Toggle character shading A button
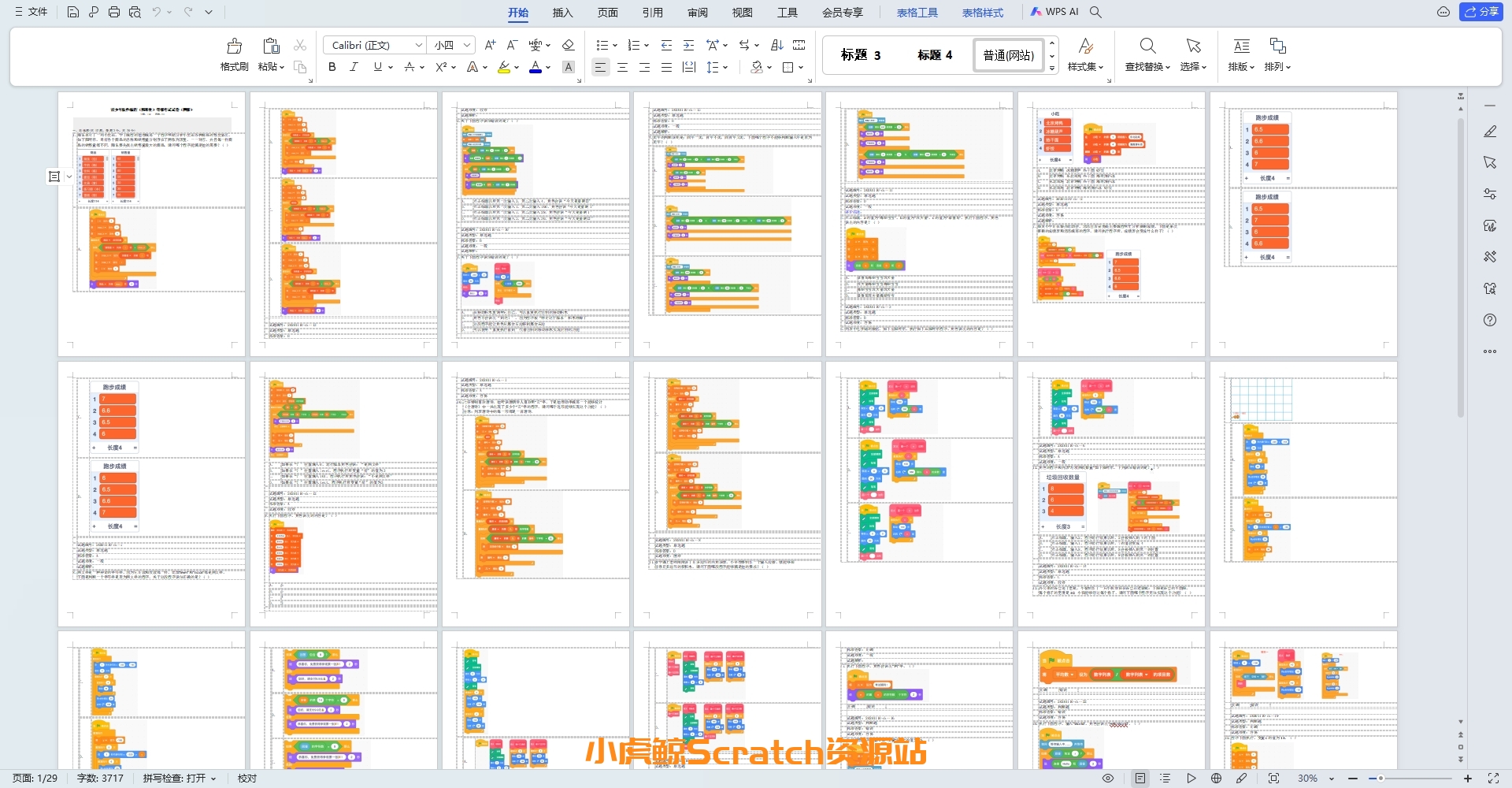The image size is (1512, 788). 569,67
